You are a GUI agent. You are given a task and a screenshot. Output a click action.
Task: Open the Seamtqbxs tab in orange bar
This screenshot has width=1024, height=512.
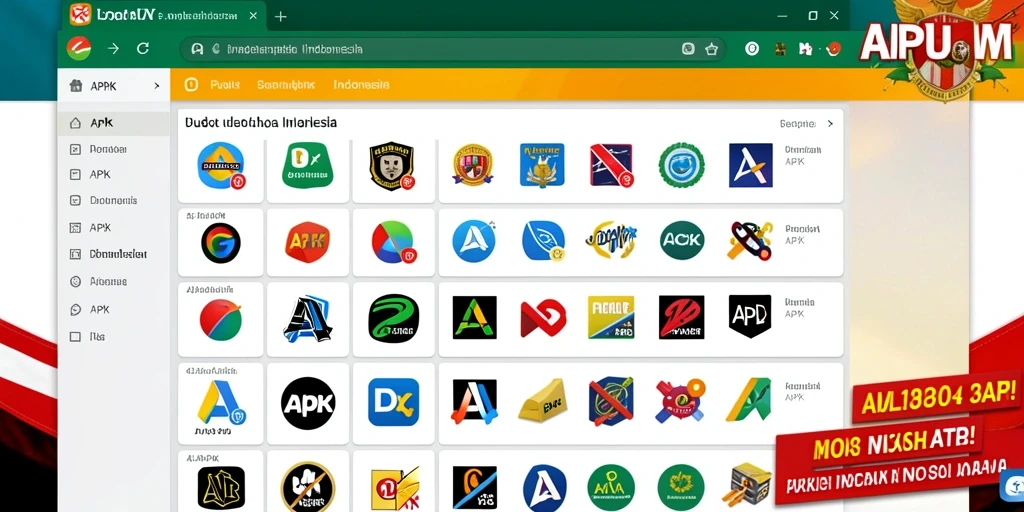(x=286, y=85)
